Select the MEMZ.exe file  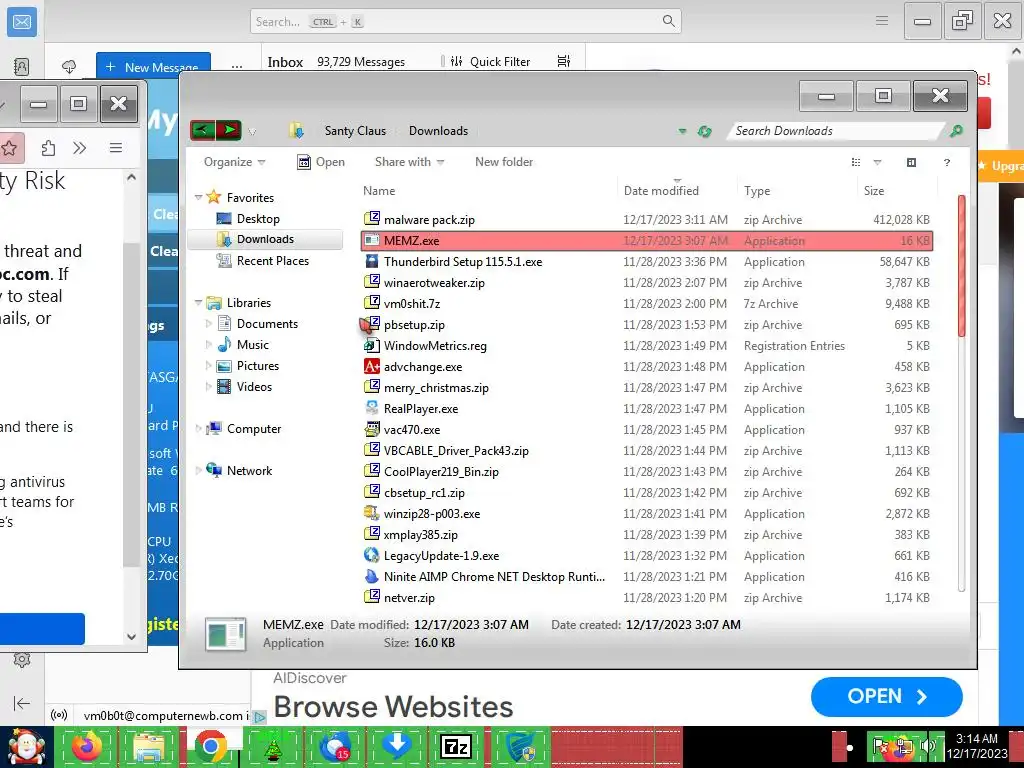point(647,240)
